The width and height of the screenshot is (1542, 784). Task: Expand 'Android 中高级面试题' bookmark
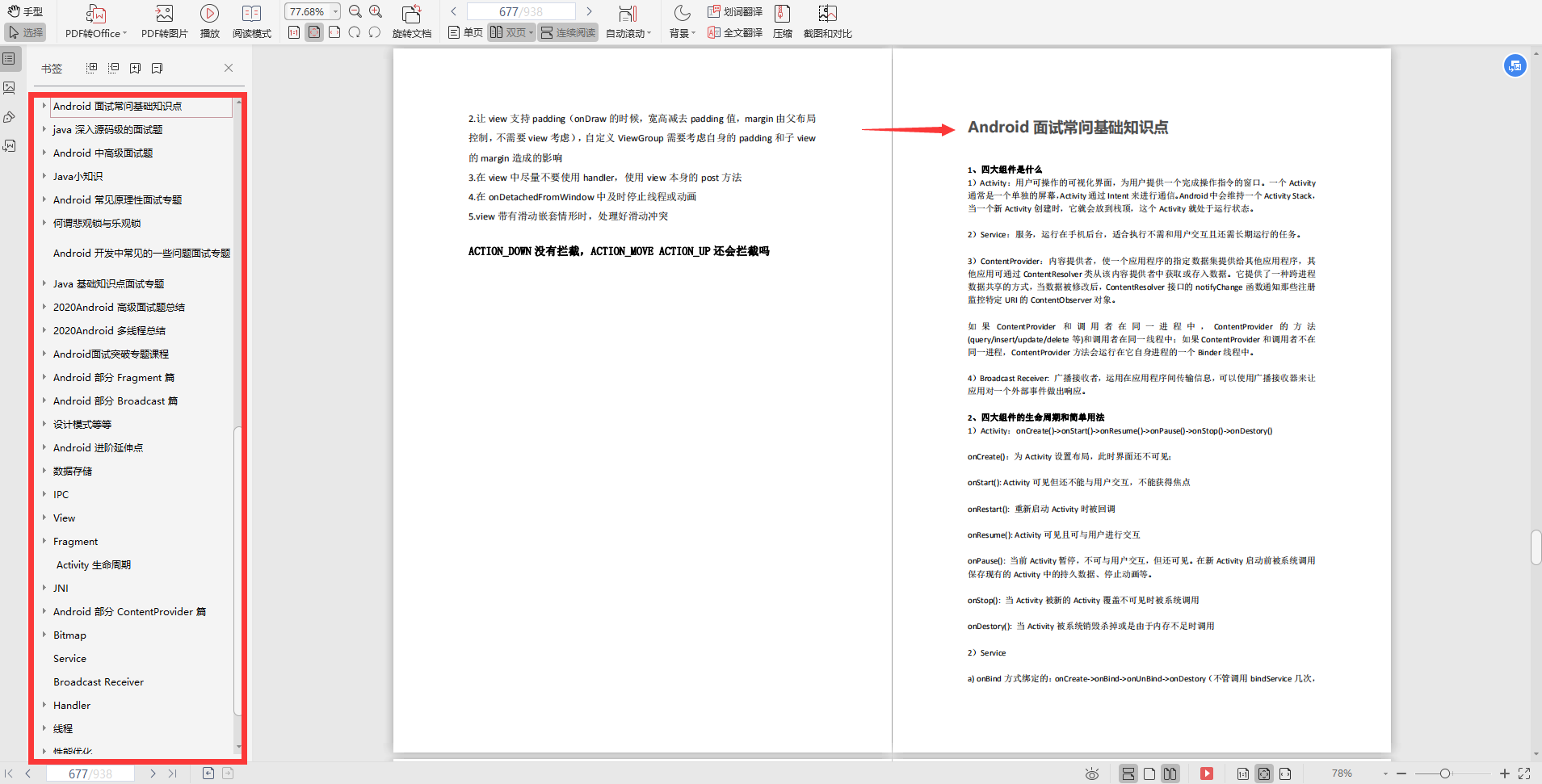pyautogui.click(x=44, y=153)
